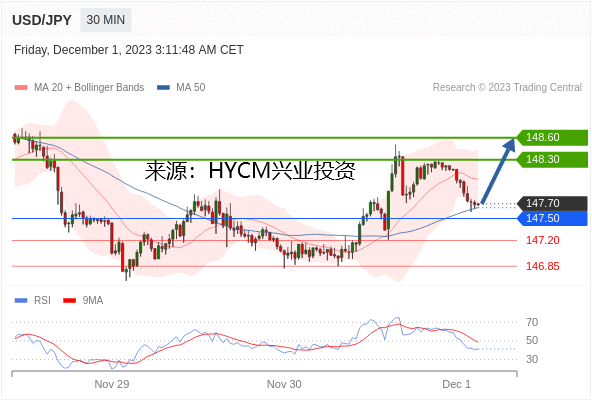Click the red 146.85 support label

click(x=543, y=266)
